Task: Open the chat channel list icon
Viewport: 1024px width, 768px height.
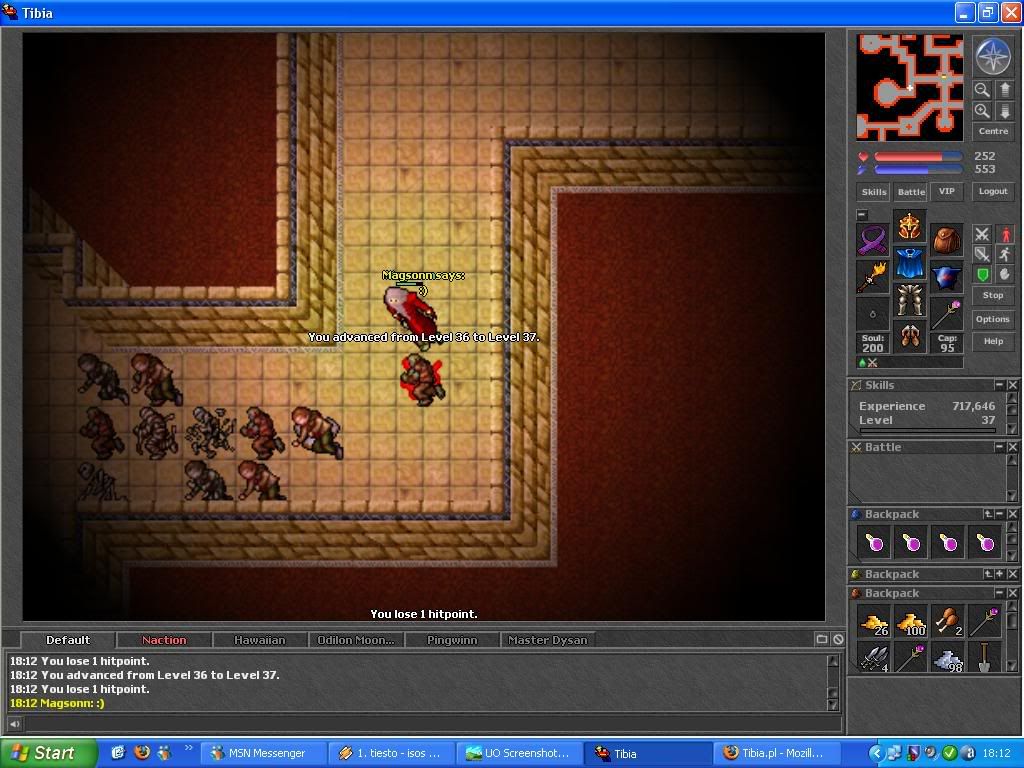Action: 822,639
